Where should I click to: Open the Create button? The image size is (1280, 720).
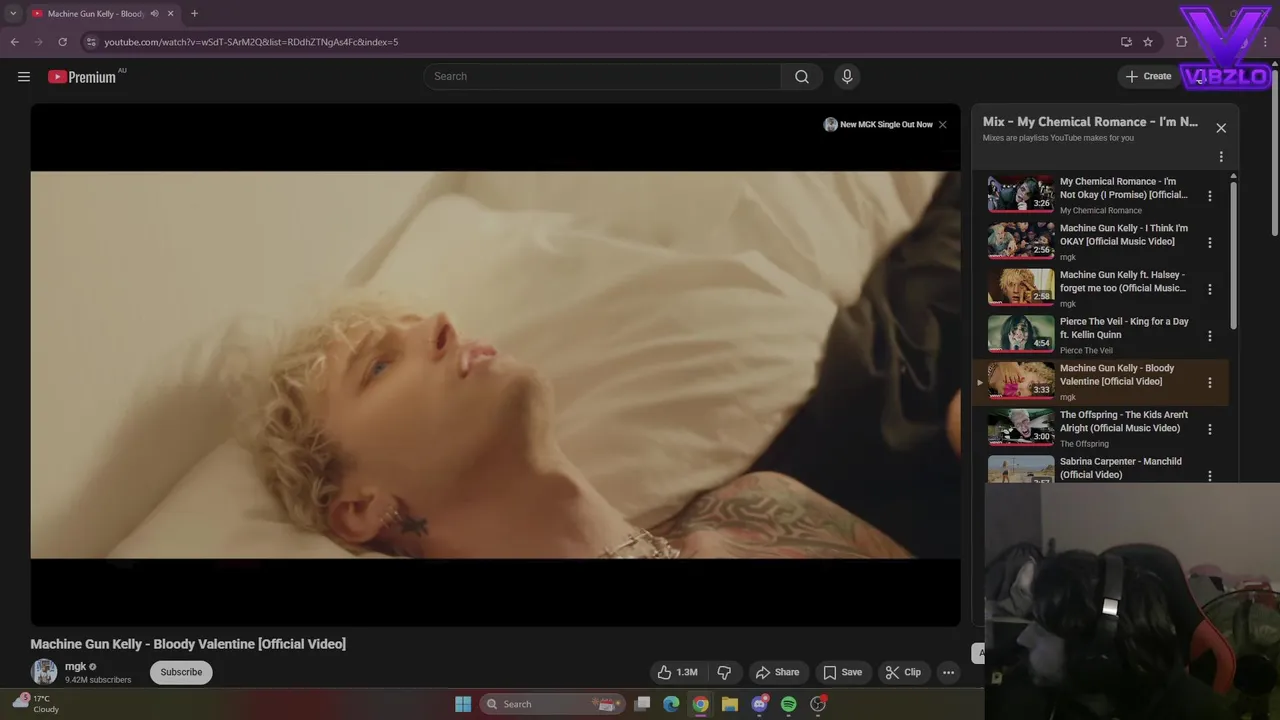coord(1148,77)
